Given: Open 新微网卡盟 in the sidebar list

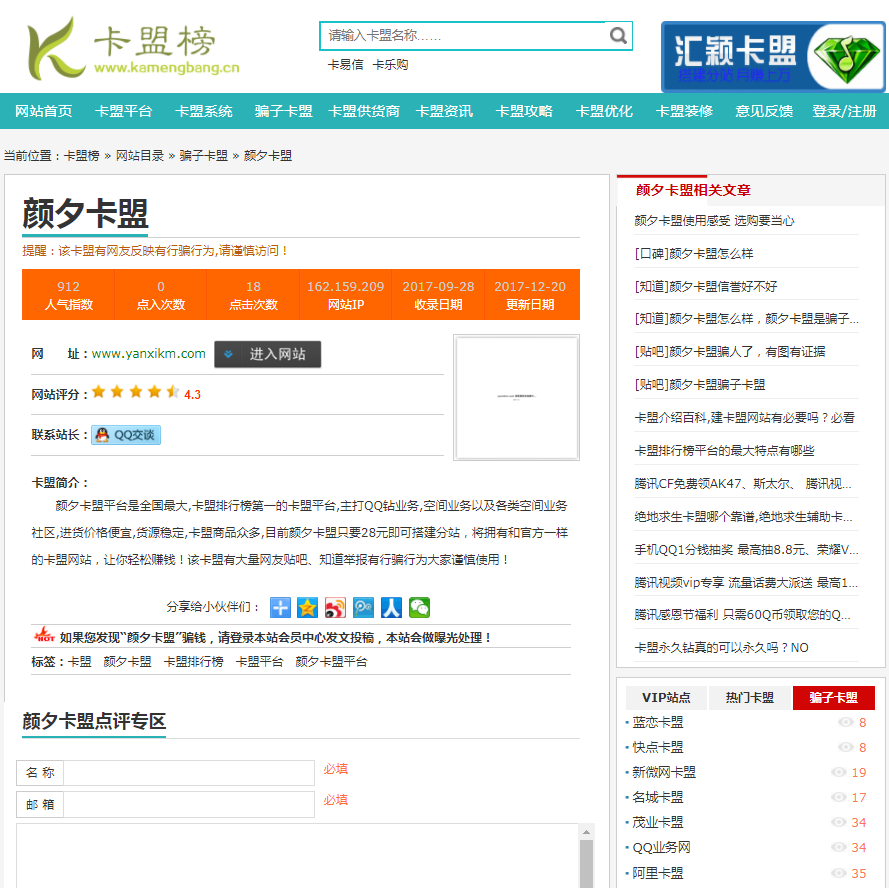Looking at the screenshot, I should 664,772.
